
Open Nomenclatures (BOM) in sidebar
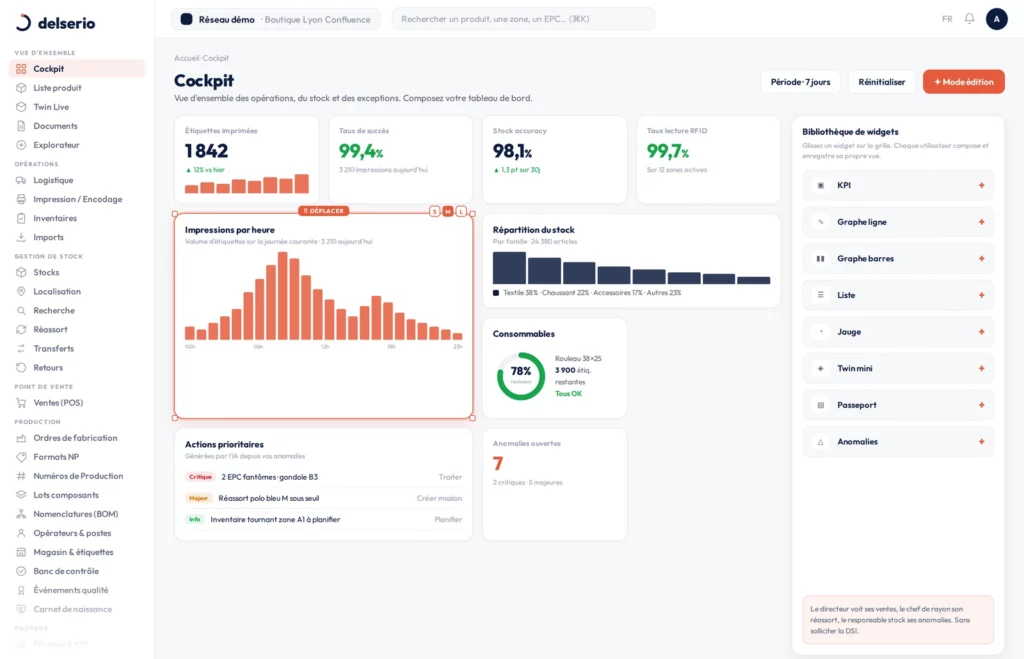(77, 514)
